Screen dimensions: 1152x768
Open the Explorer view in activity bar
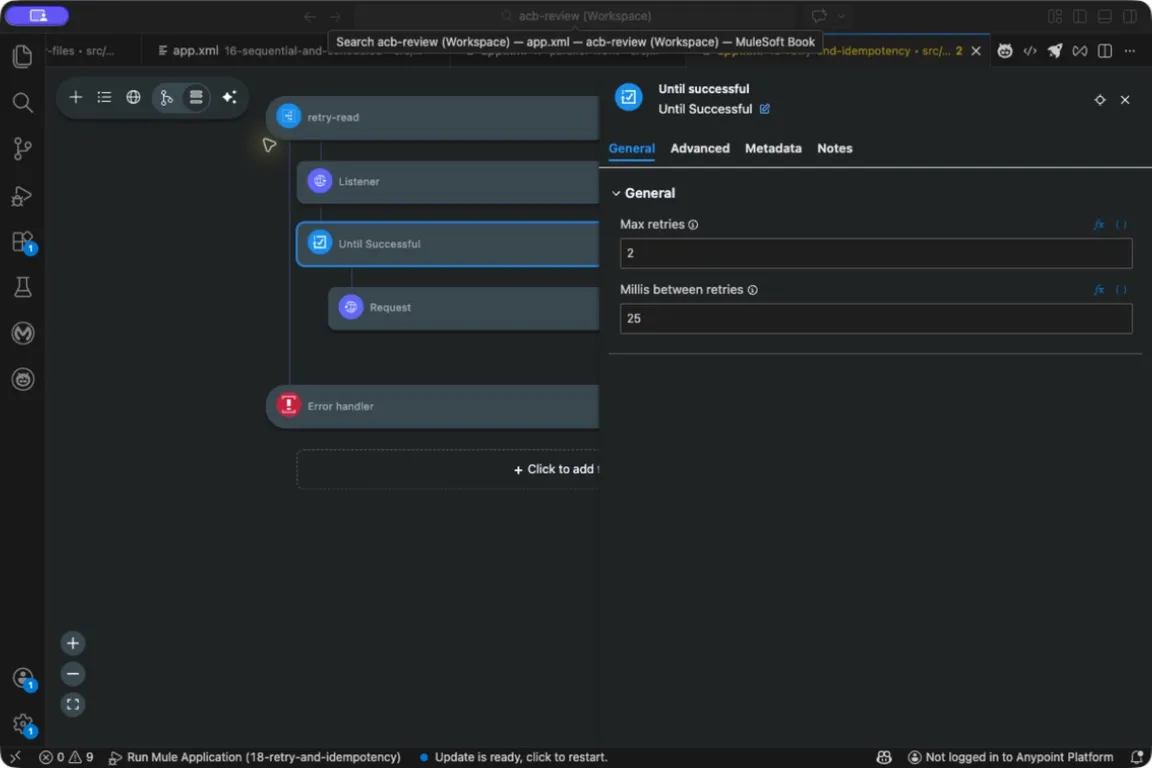click(x=23, y=57)
